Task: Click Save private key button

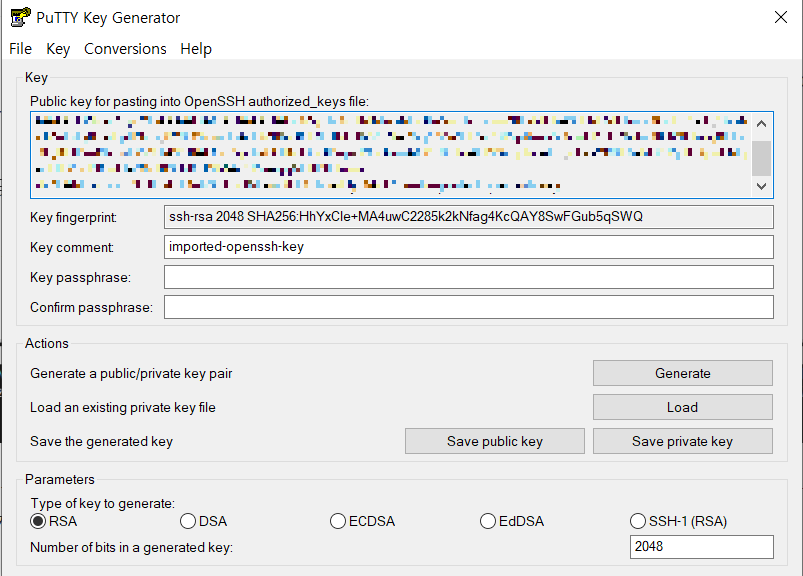Action: tap(683, 441)
